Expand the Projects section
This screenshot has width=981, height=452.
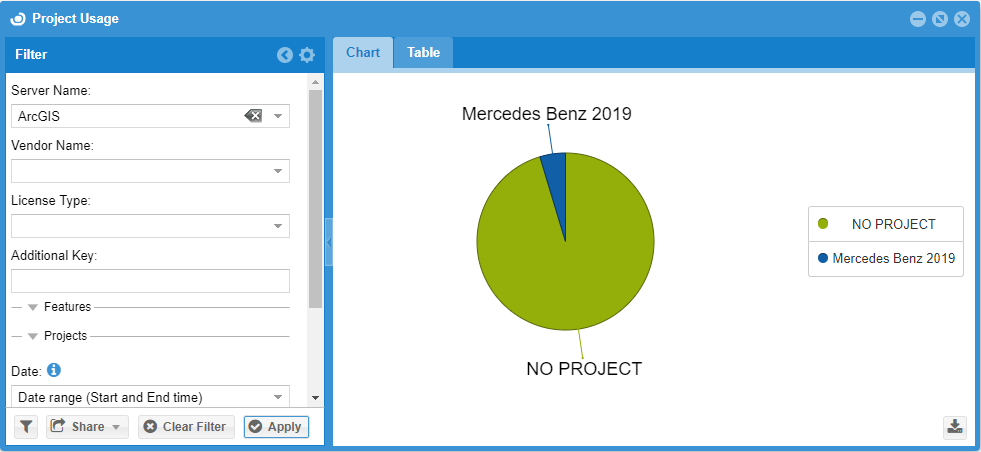[x=33, y=336]
